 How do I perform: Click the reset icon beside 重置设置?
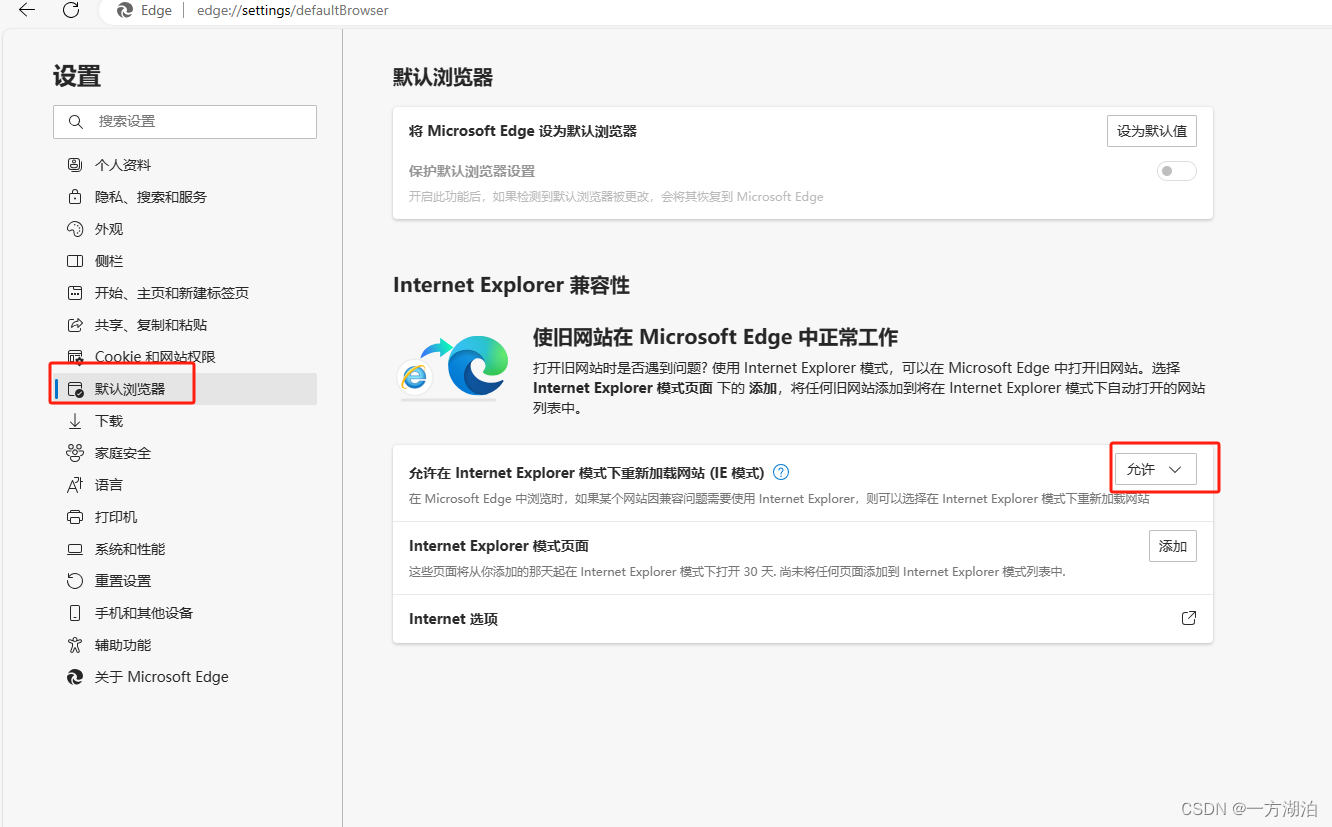75,581
